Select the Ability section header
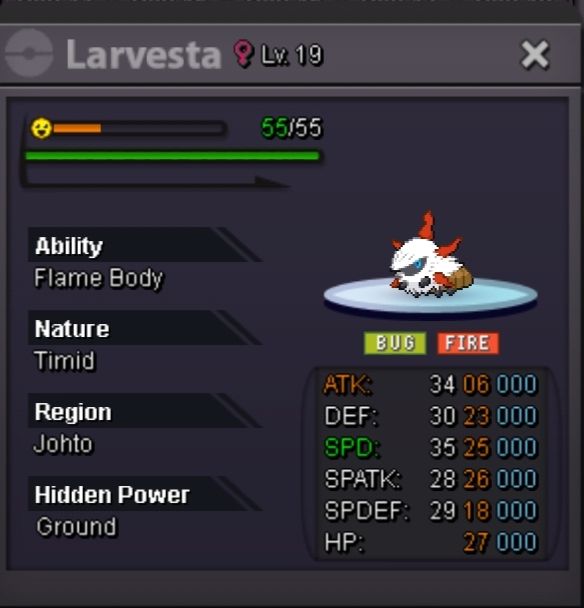584x608 pixels. pyautogui.click(x=144, y=245)
